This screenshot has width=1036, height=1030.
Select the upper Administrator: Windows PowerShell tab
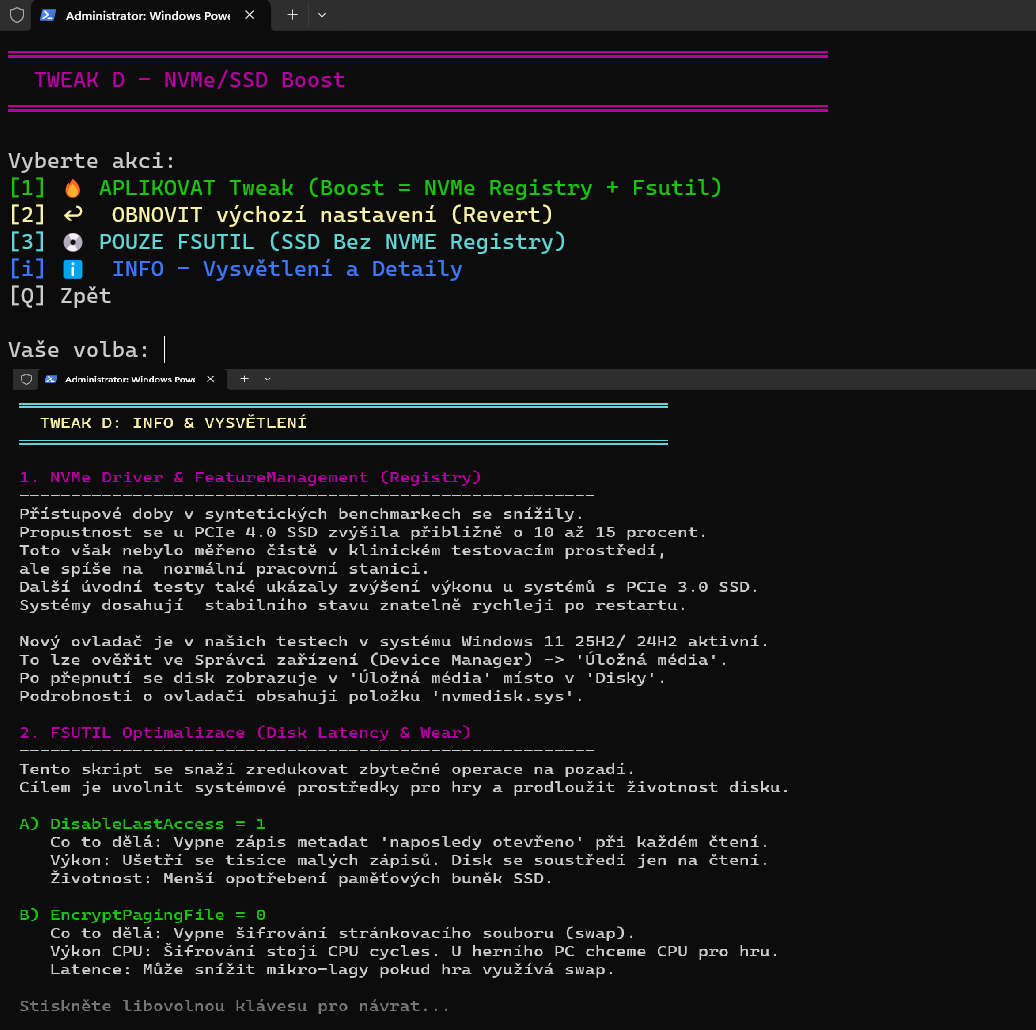coord(146,15)
